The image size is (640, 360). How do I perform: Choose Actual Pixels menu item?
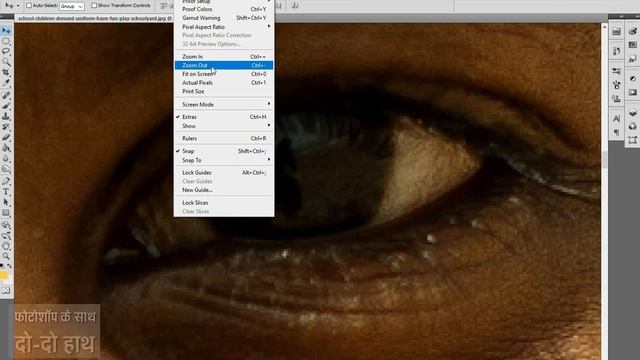coord(224,82)
